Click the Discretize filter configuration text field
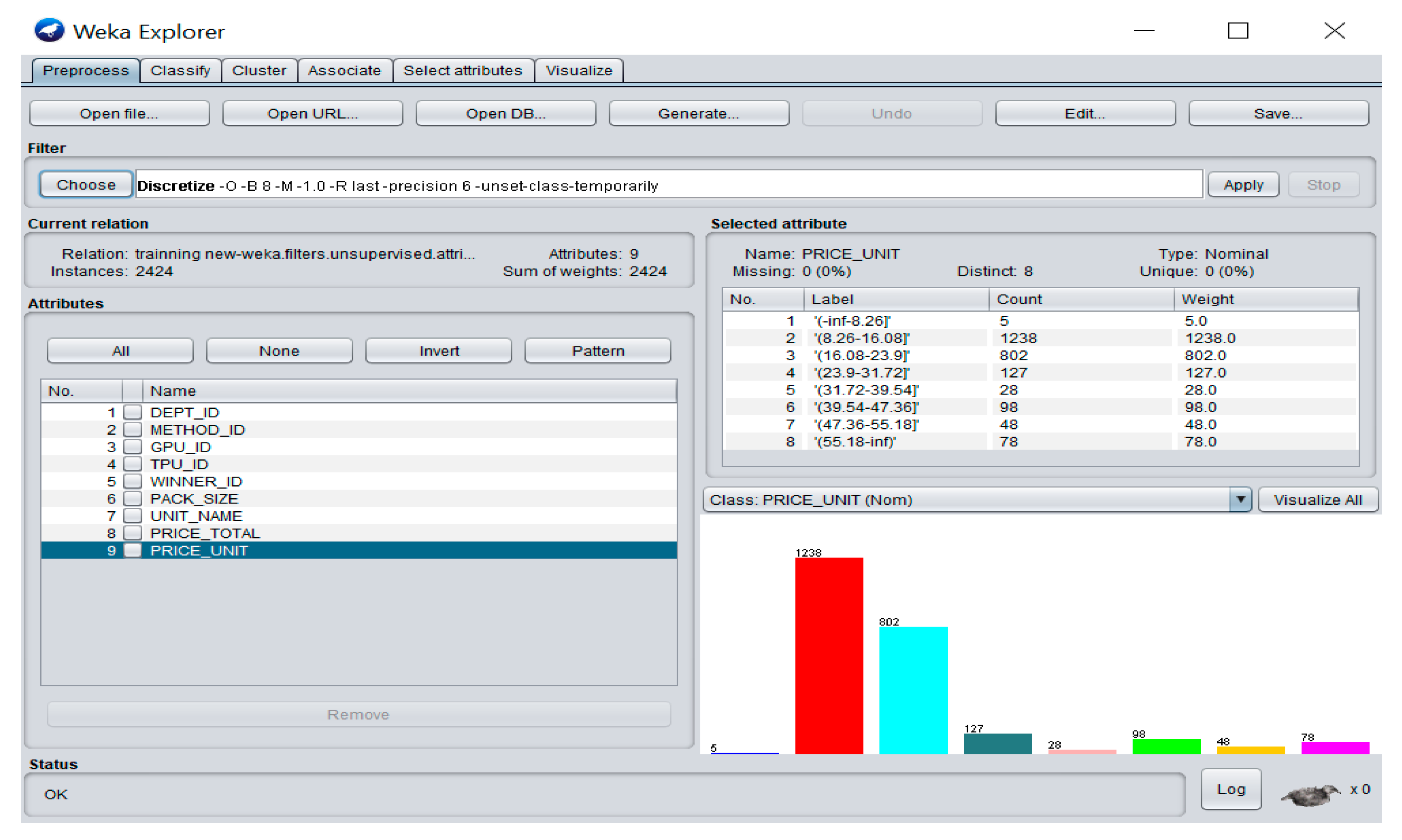Viewport: 1402px width, 840px height. (668, 186)
